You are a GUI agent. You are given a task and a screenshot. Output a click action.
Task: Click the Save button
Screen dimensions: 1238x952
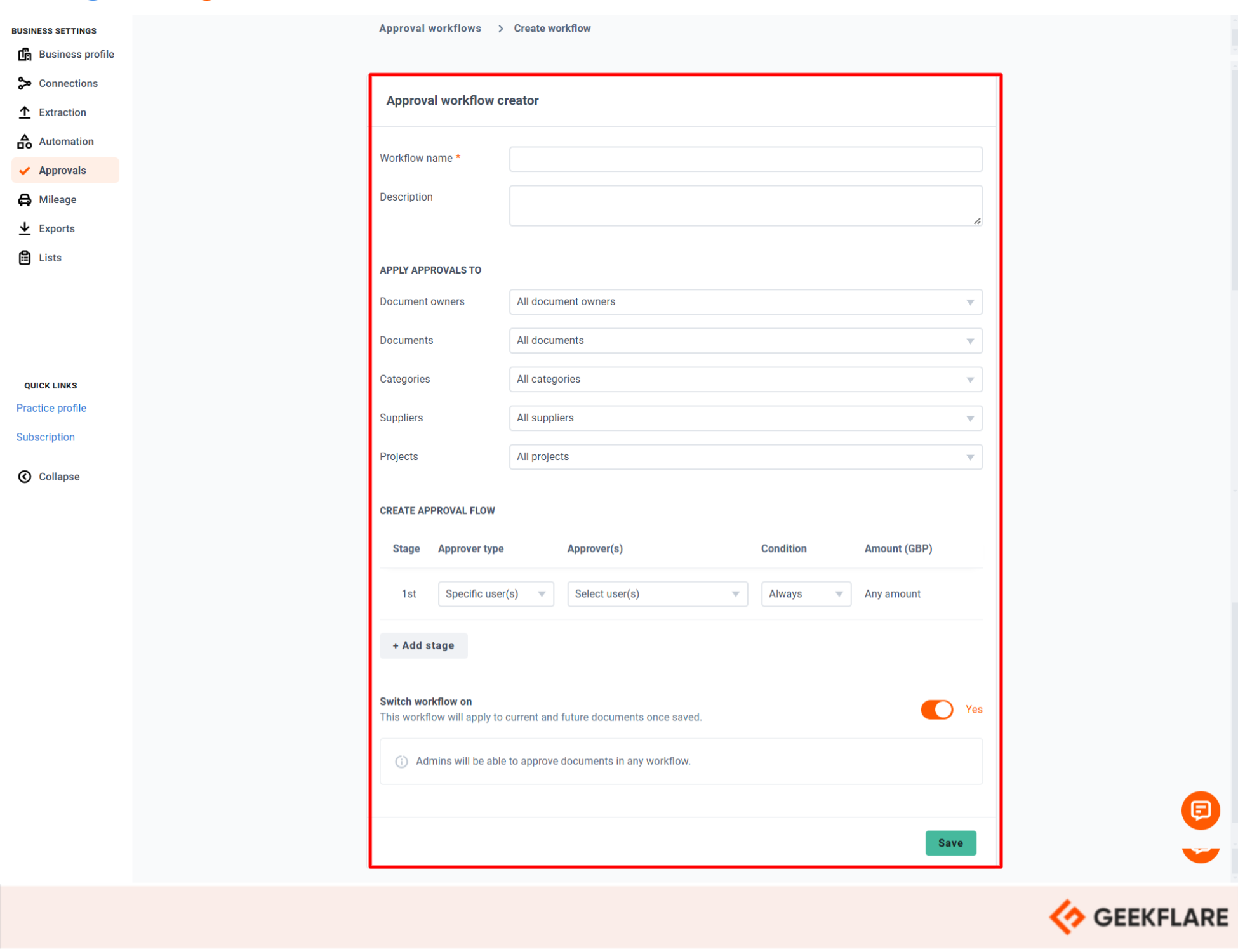coord(950,843)
